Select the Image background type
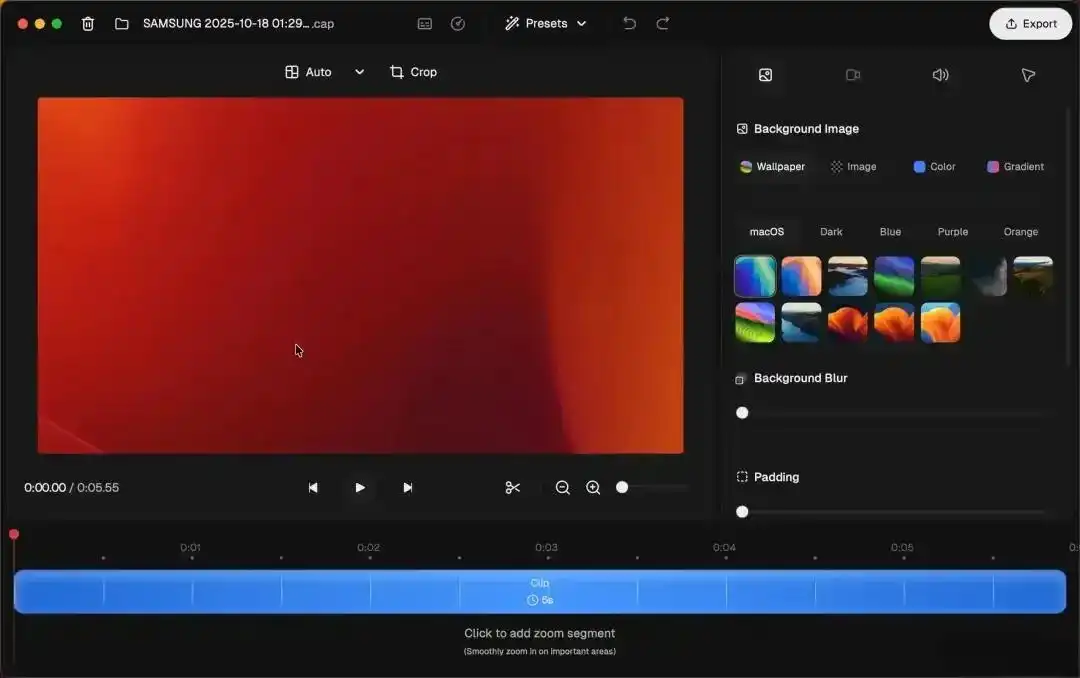Screen dimensions: 1080x678 pyautogui.click(x=853, y=167)
